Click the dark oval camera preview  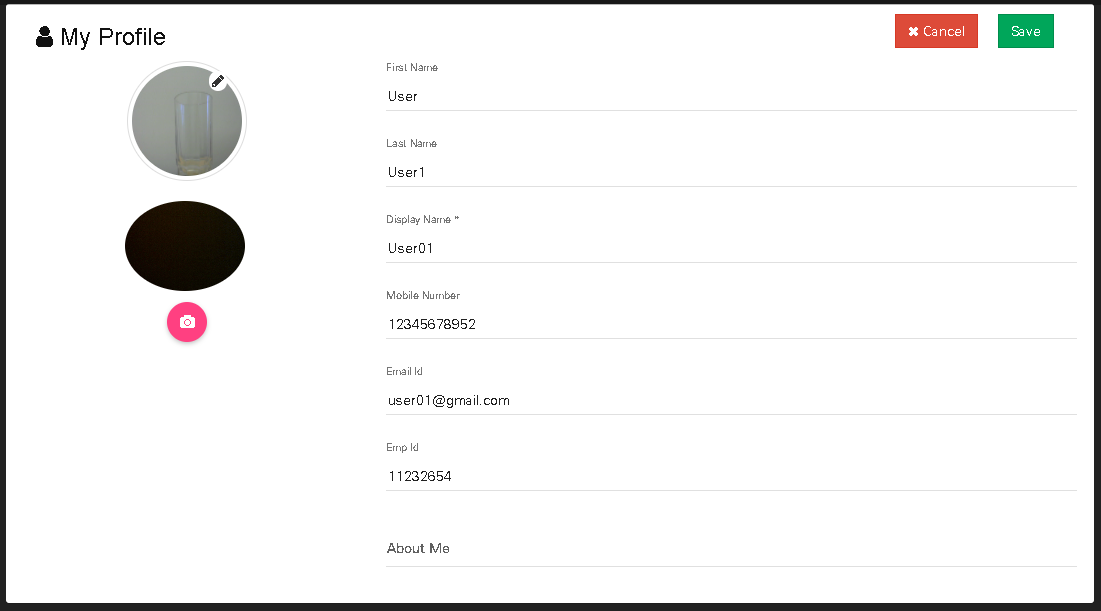[185, 246]
